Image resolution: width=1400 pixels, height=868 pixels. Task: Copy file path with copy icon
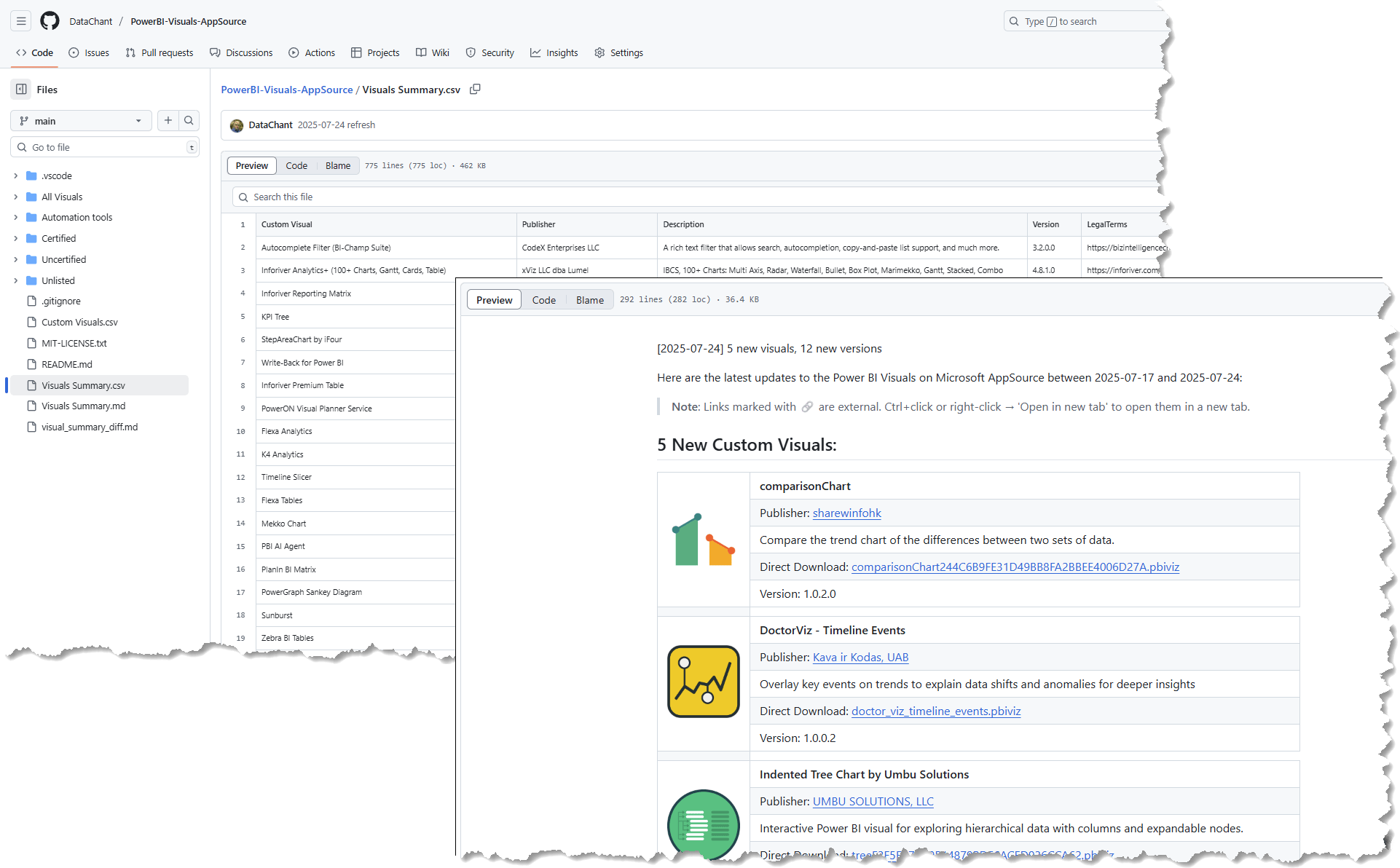coord(475,89)
